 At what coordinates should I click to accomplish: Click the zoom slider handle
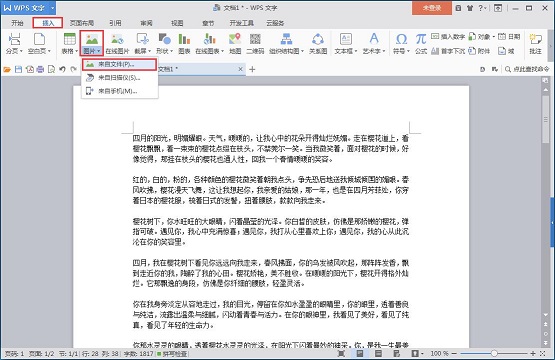pos(494,353)
